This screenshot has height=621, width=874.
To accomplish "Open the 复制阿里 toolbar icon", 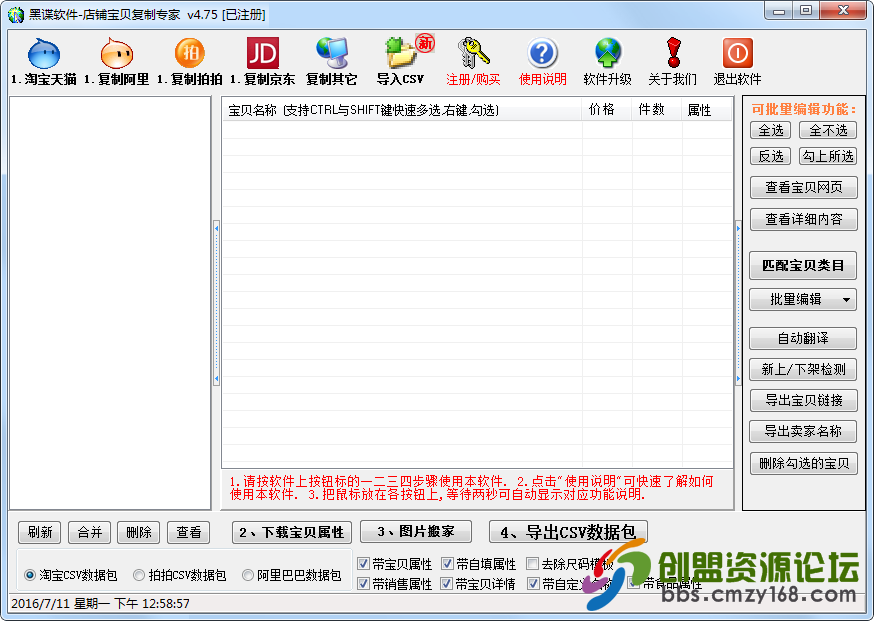I will click(116, 54).
